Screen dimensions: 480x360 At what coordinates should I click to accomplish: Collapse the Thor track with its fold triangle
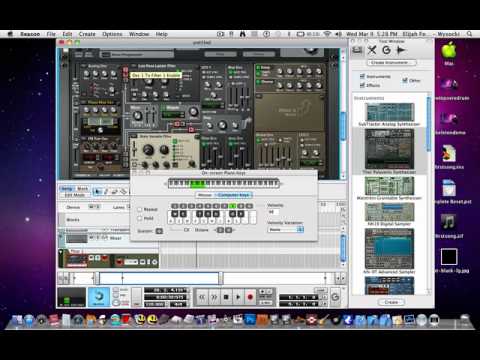[61, 252]
